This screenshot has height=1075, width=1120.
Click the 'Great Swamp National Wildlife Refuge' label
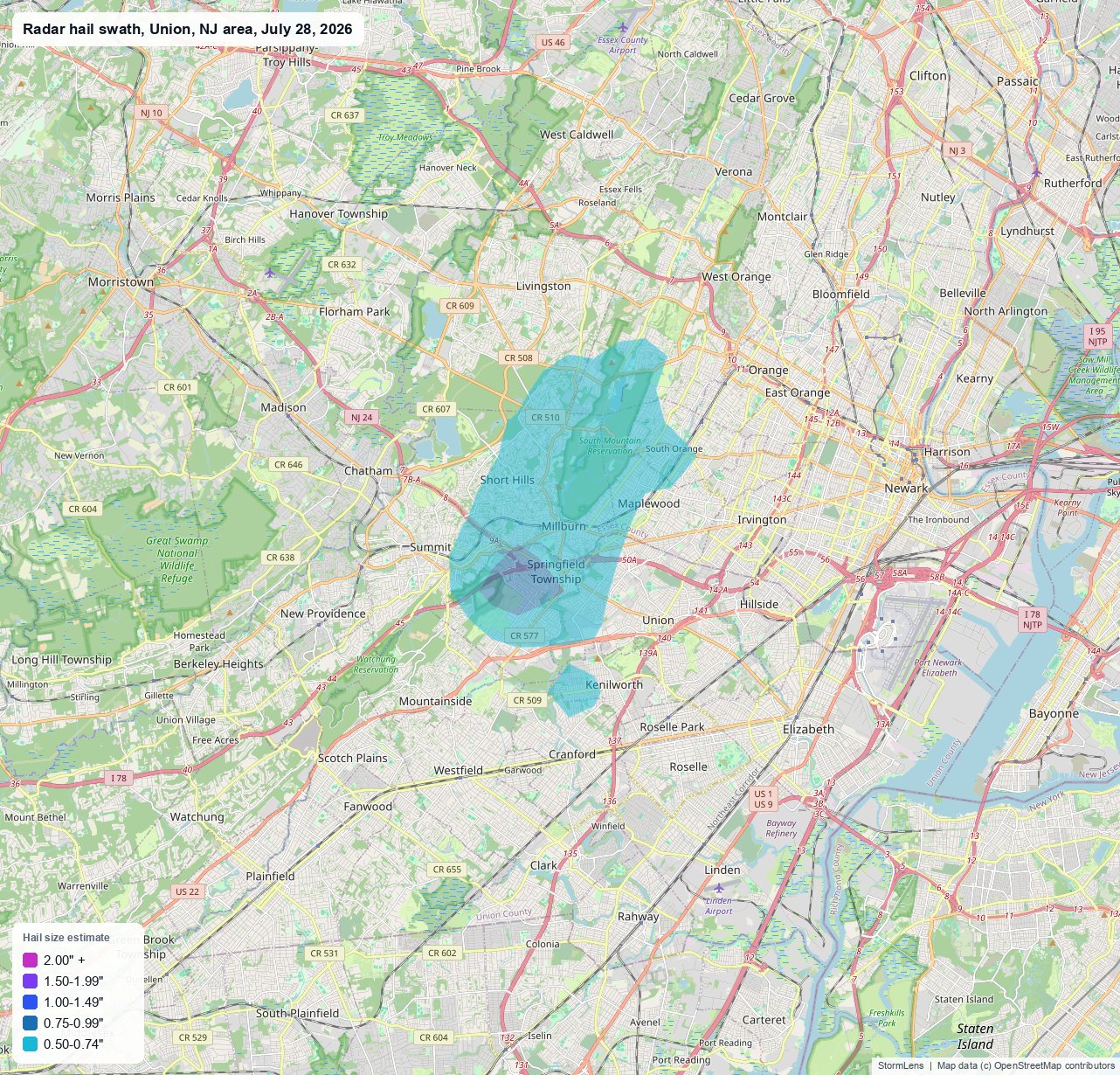click(176, 559)
